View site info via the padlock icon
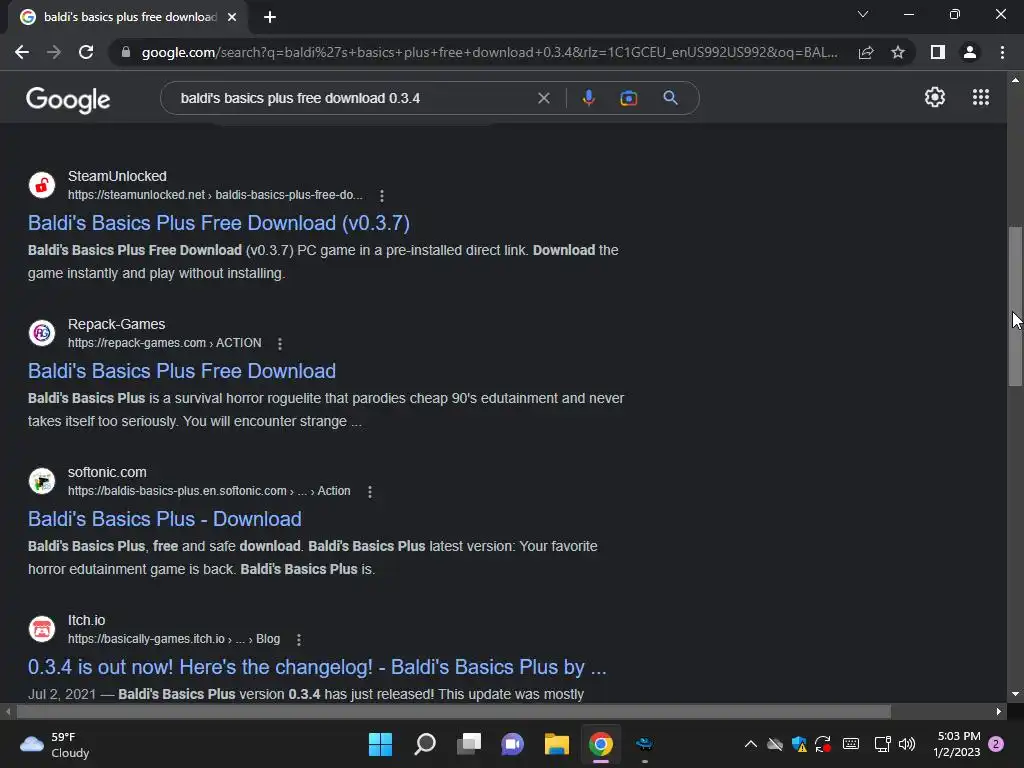The width and height of the screenshot is (1024, 768). click(126, 52)
